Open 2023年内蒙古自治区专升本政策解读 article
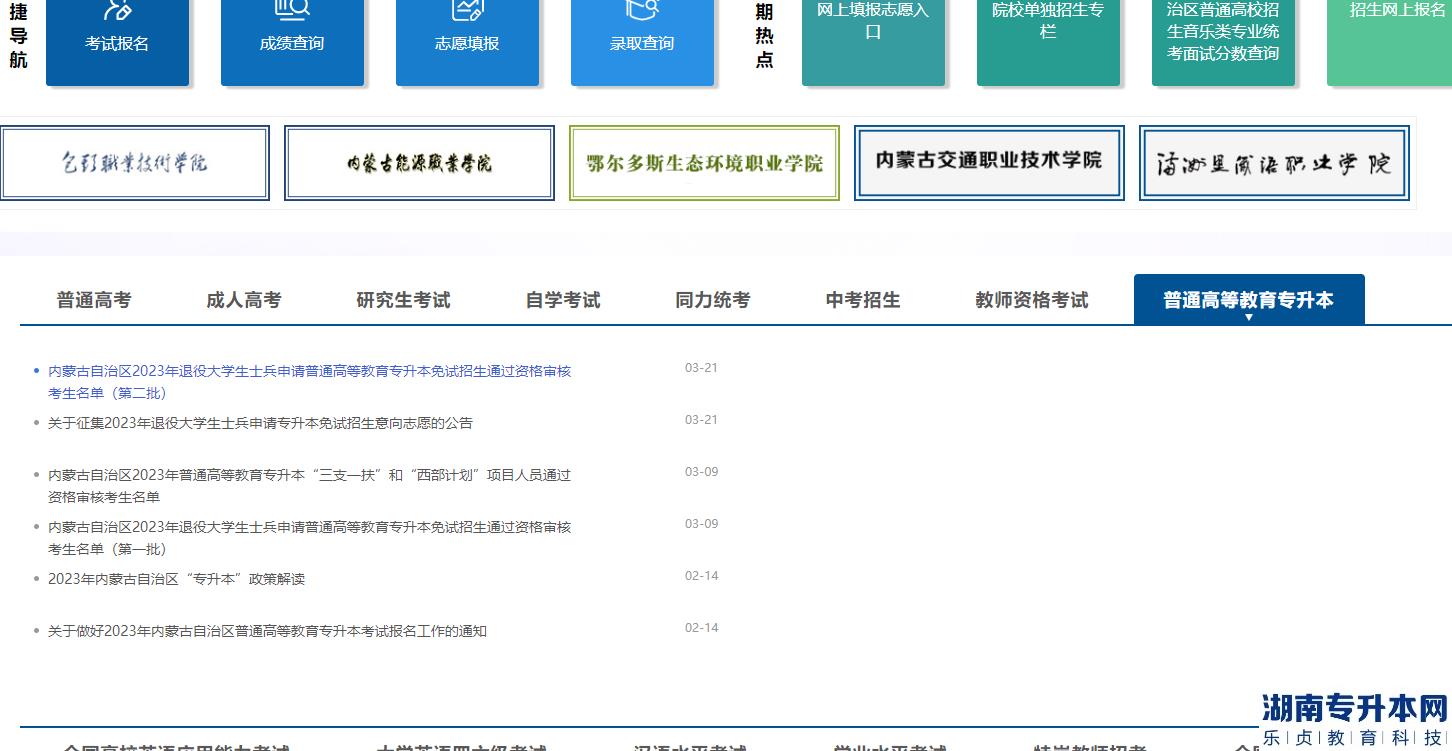This screenshot has height=751, width=1452. click(176, 579)
